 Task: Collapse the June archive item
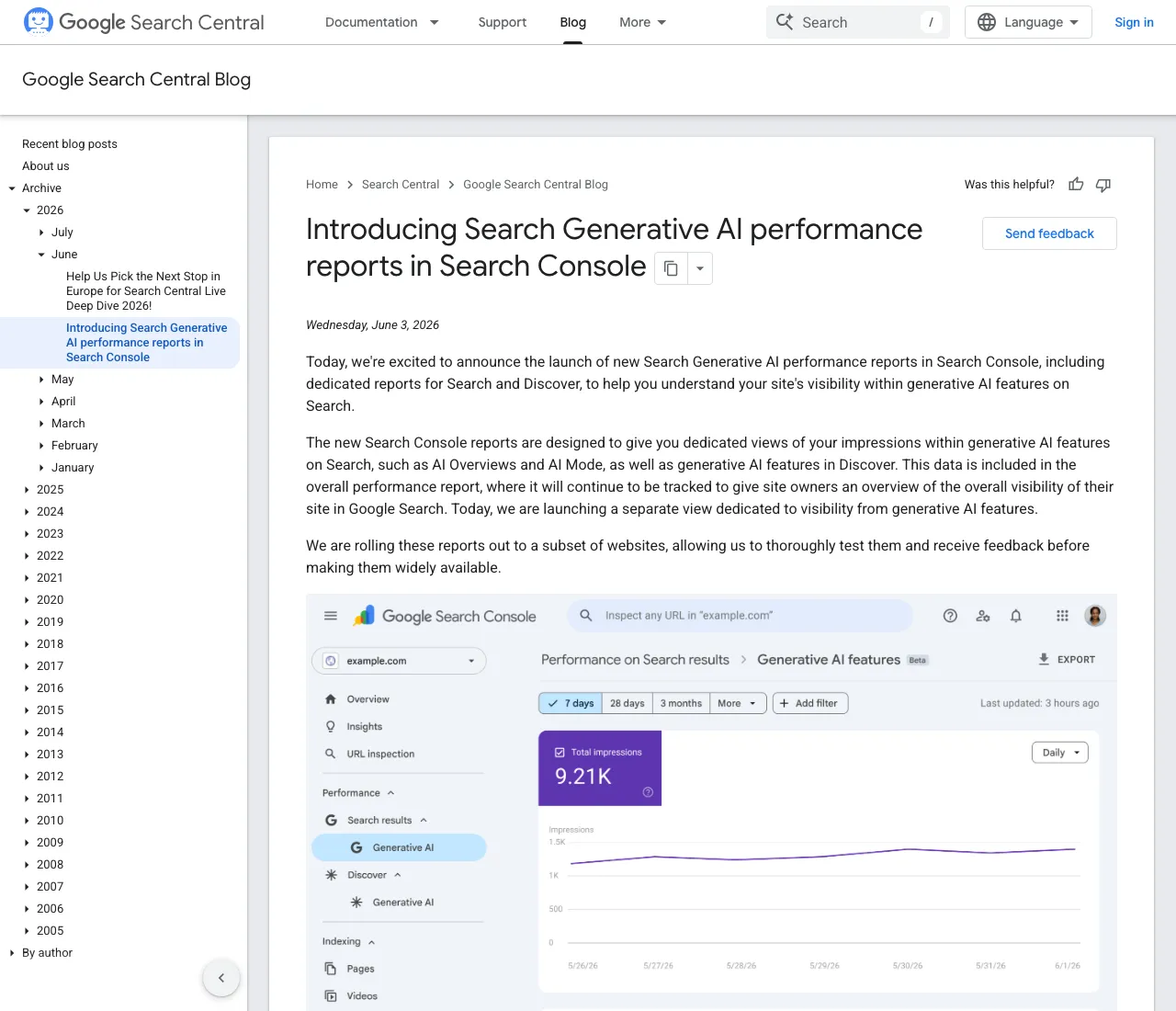41,255
